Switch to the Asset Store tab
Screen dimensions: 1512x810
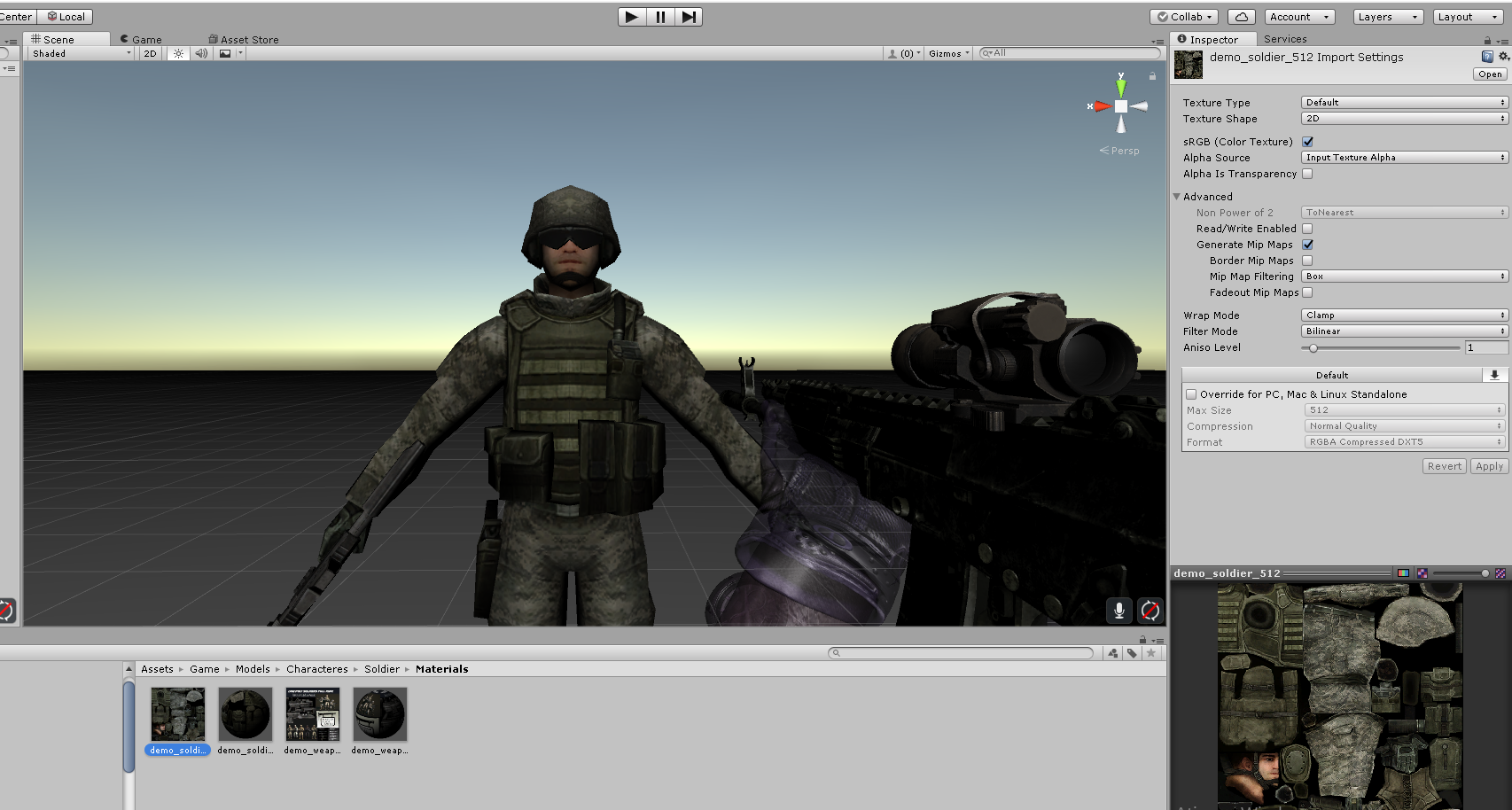[x=244, y=39]
